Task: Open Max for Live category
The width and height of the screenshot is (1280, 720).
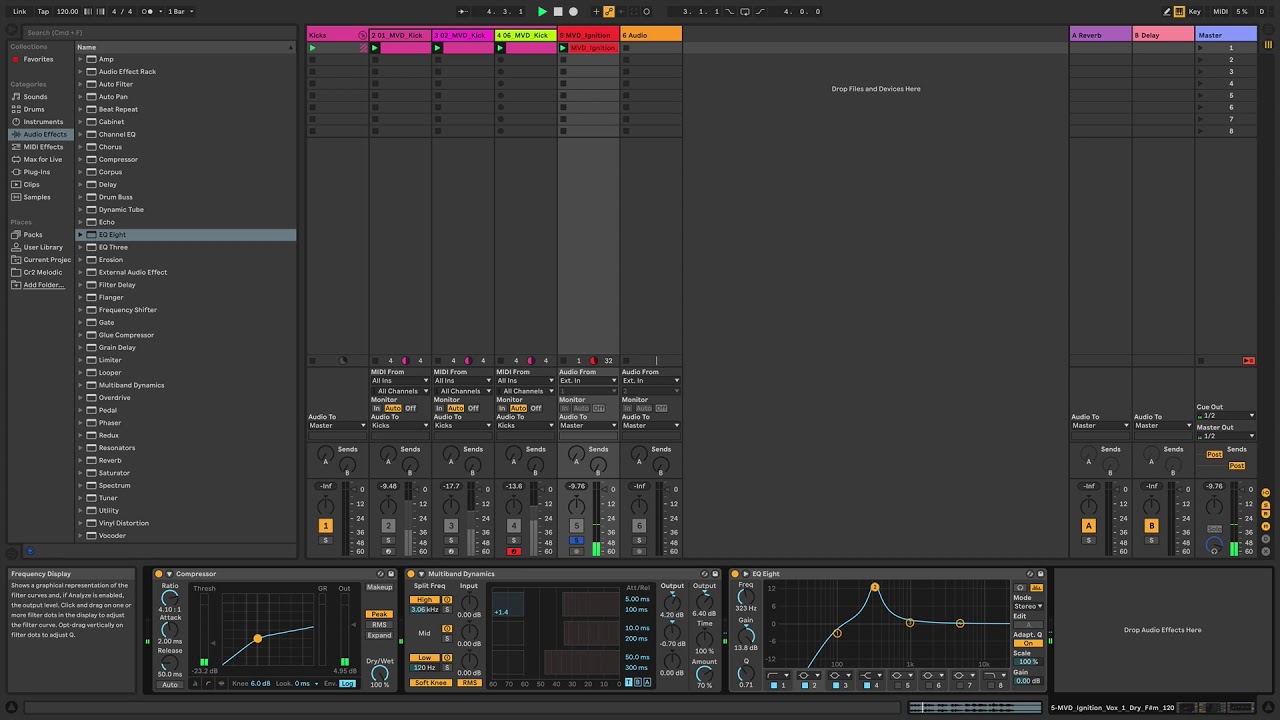Action: click(43, 159)
